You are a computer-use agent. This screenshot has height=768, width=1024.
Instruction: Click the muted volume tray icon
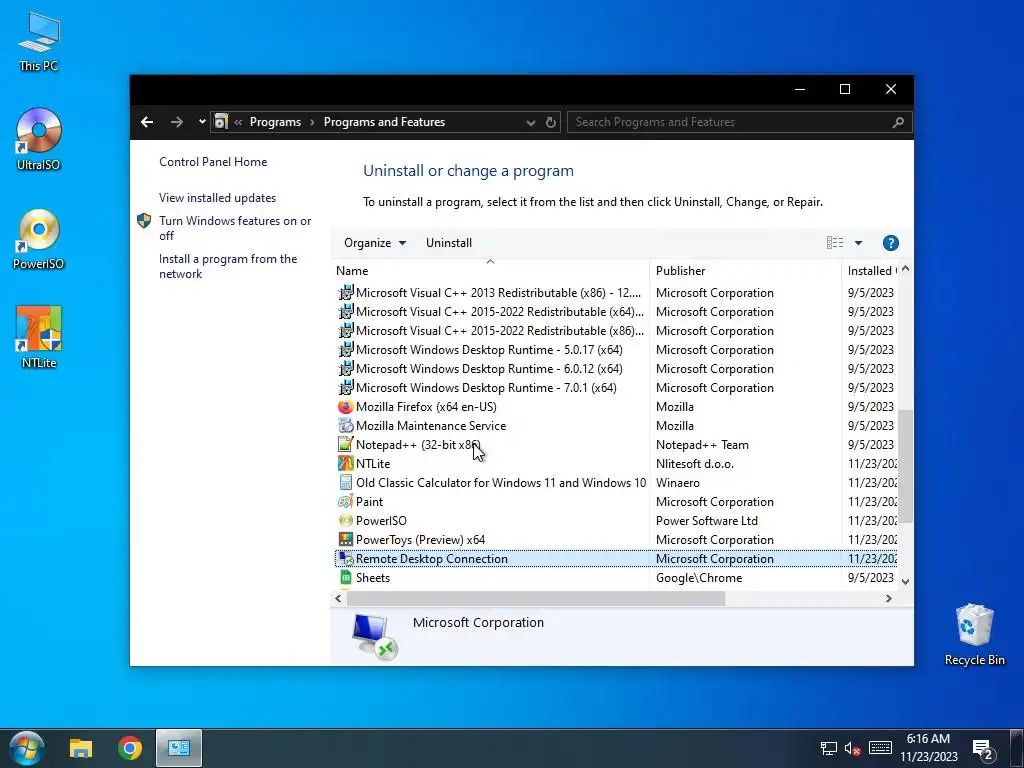tap(853, 748)
